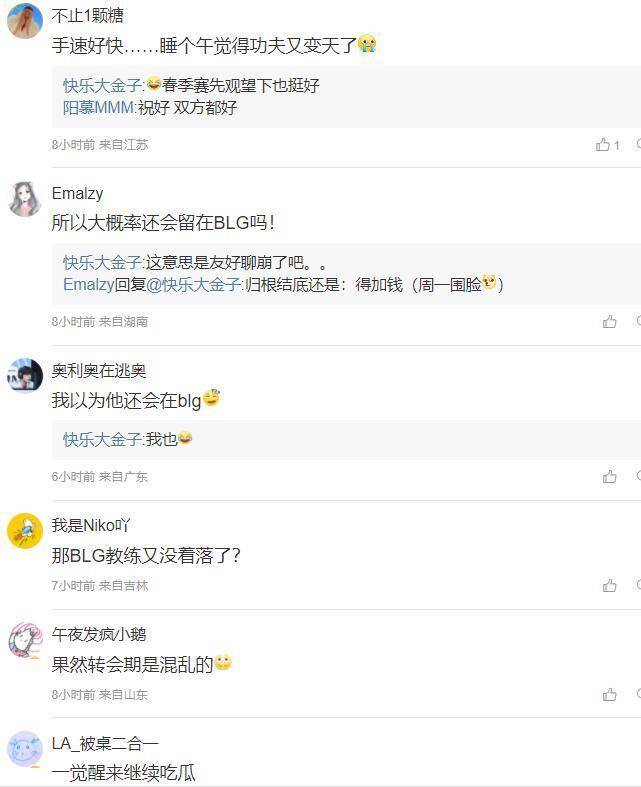Like the comment by 午夜发疯小鹅

[x=610, y=695]
